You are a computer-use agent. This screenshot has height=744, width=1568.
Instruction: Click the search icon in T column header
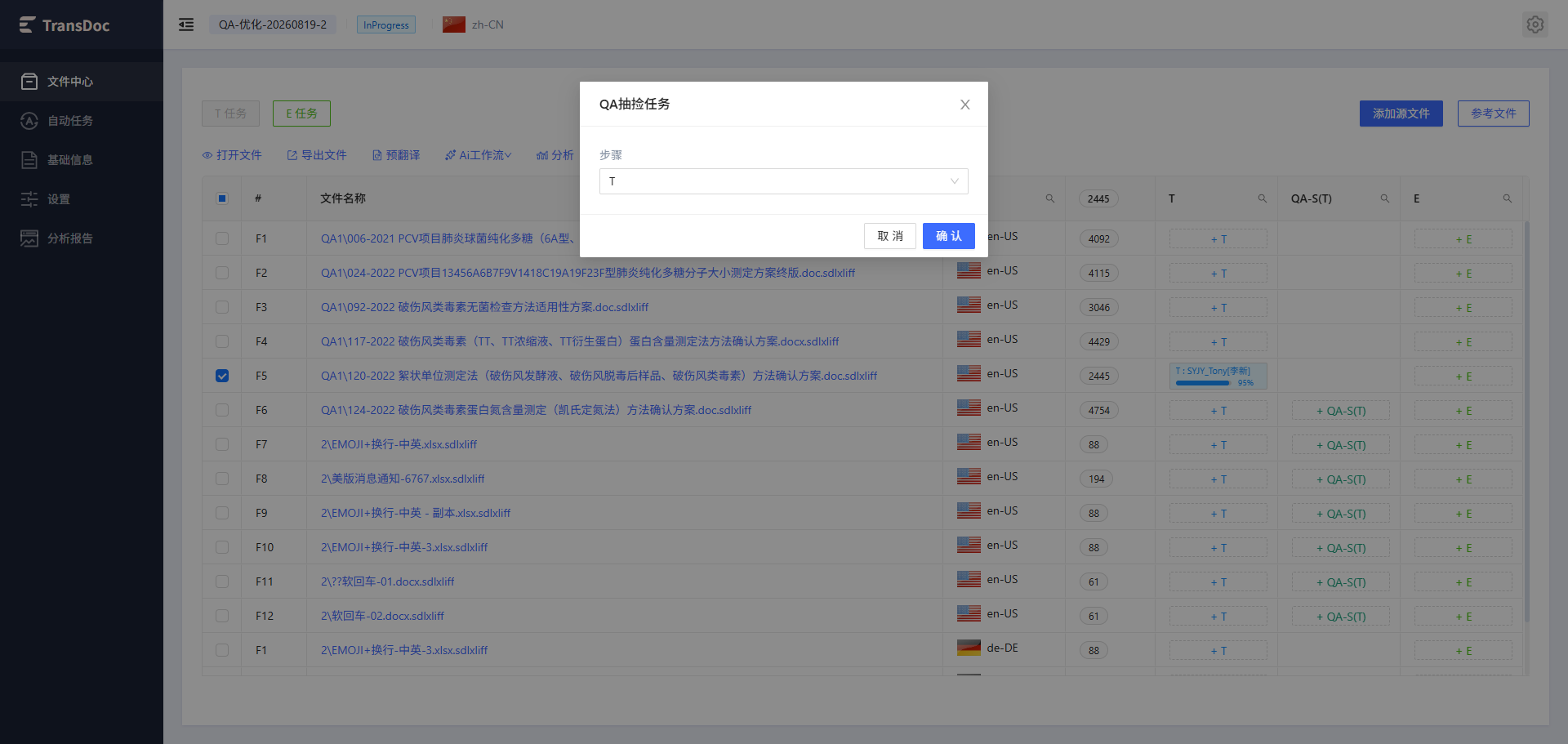click(x=1262, y=198)
